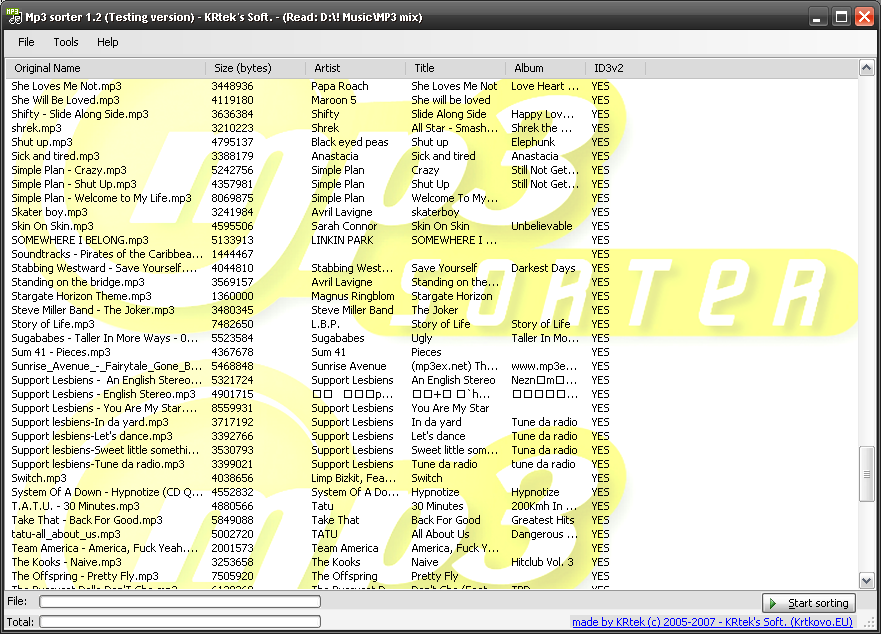881x634 pixels.
Task: Select The Offspring - Pretty Fly.mp3
Action: click(x=85, y=576)
